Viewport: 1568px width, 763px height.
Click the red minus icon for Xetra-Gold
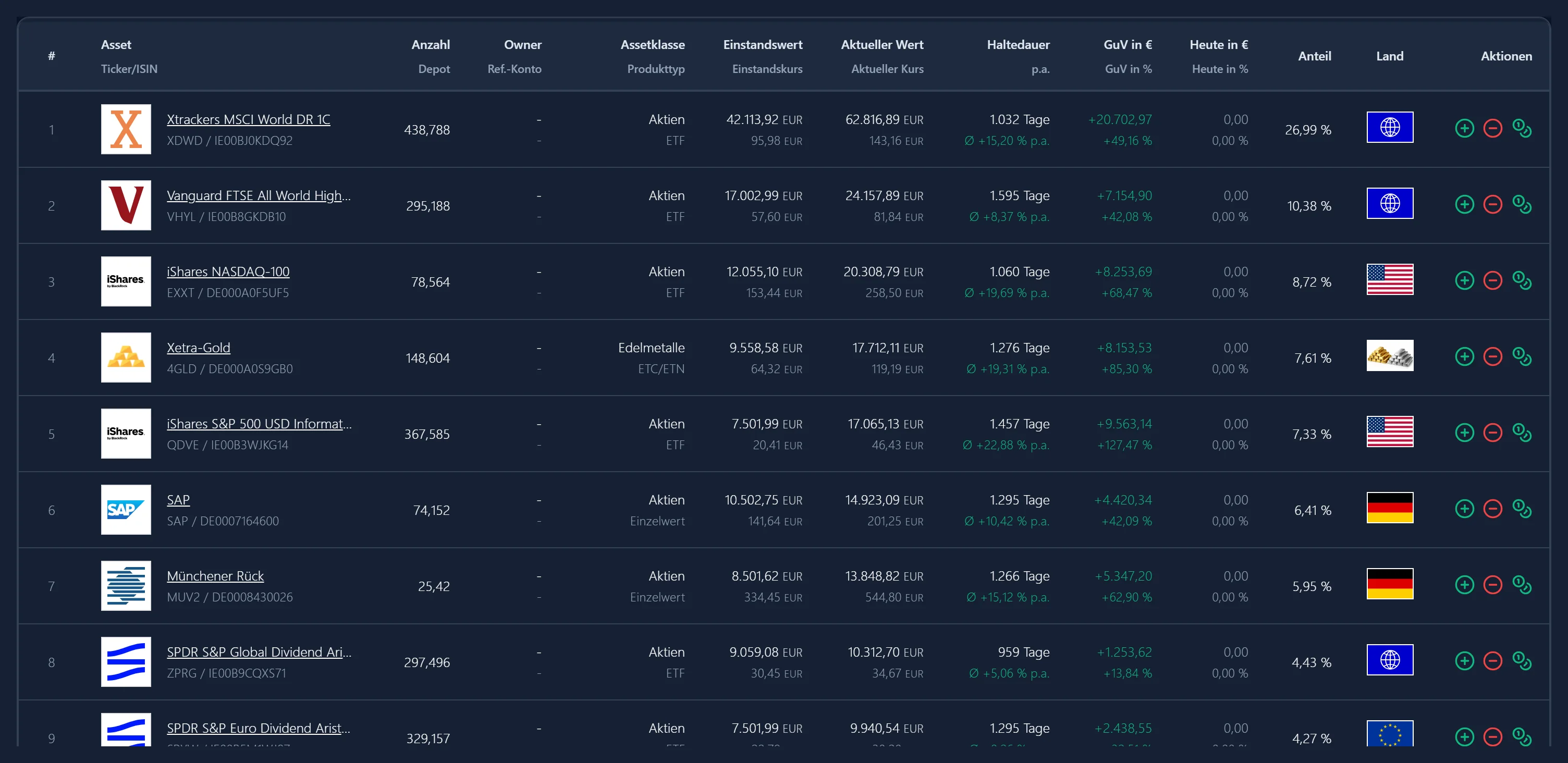point(1492,356)
